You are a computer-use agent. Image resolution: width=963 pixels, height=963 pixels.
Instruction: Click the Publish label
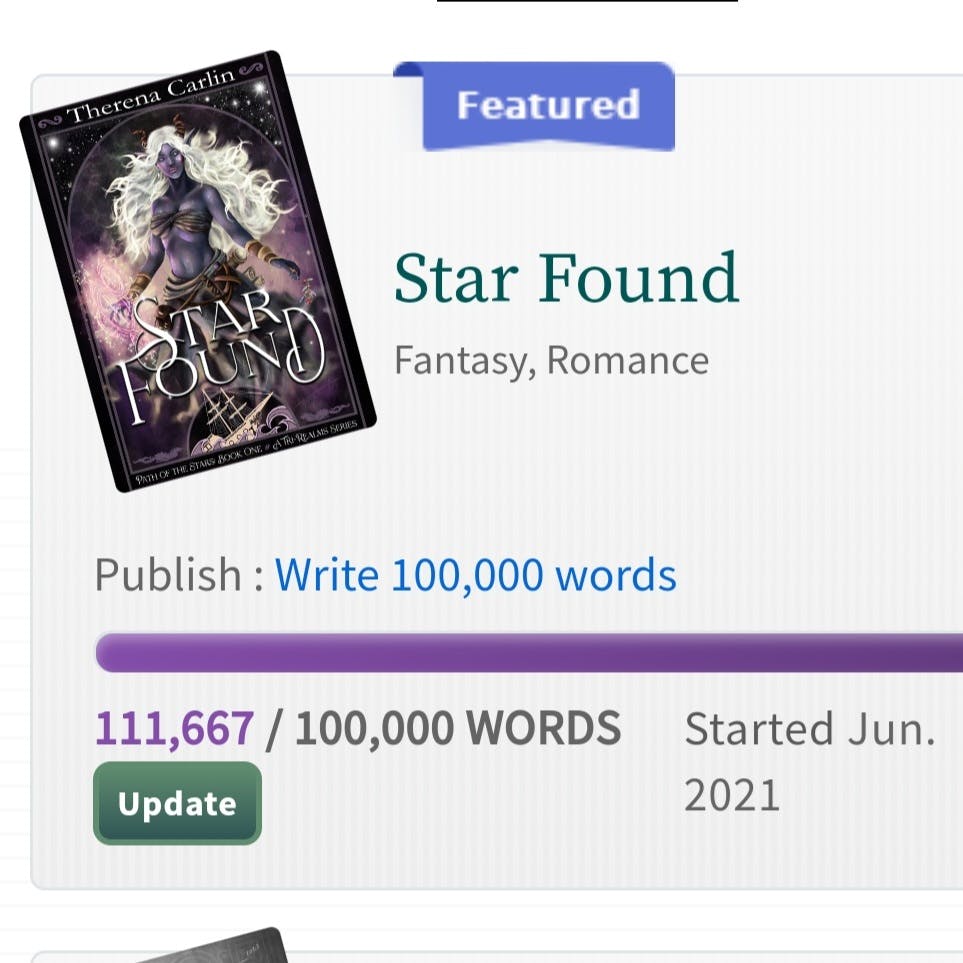(168, 575)
